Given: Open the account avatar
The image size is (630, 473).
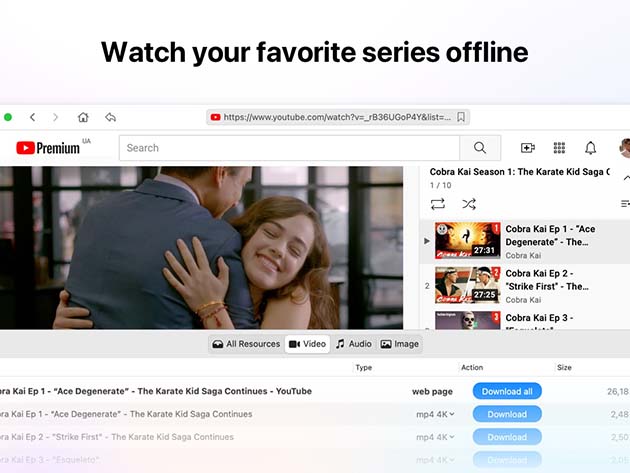Looking at the screenshot, I should pos(625,148).
